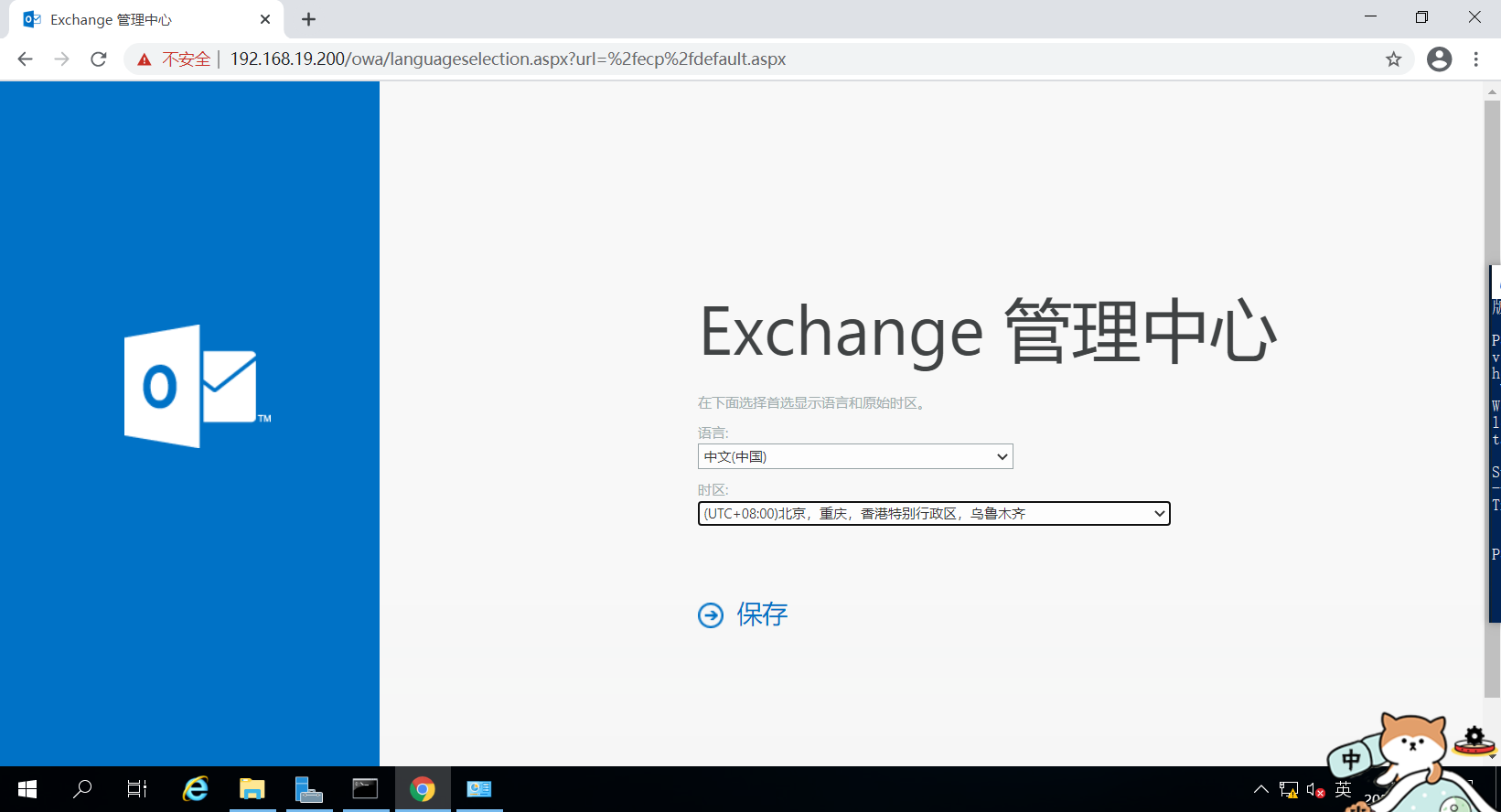The height and width of the screenshot is (812, 1501).
Task: Launch Internet Explorer from taskbar
Action: [196, 789]
